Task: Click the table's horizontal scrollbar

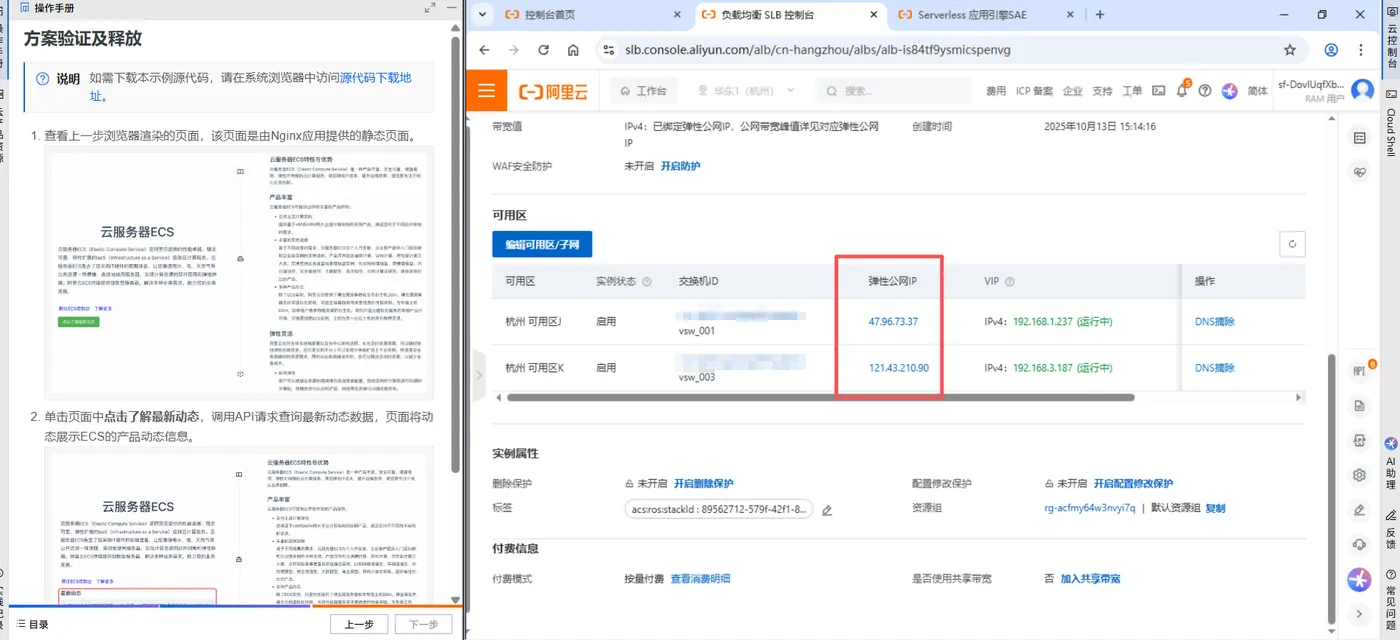Action: pos(821,397)
